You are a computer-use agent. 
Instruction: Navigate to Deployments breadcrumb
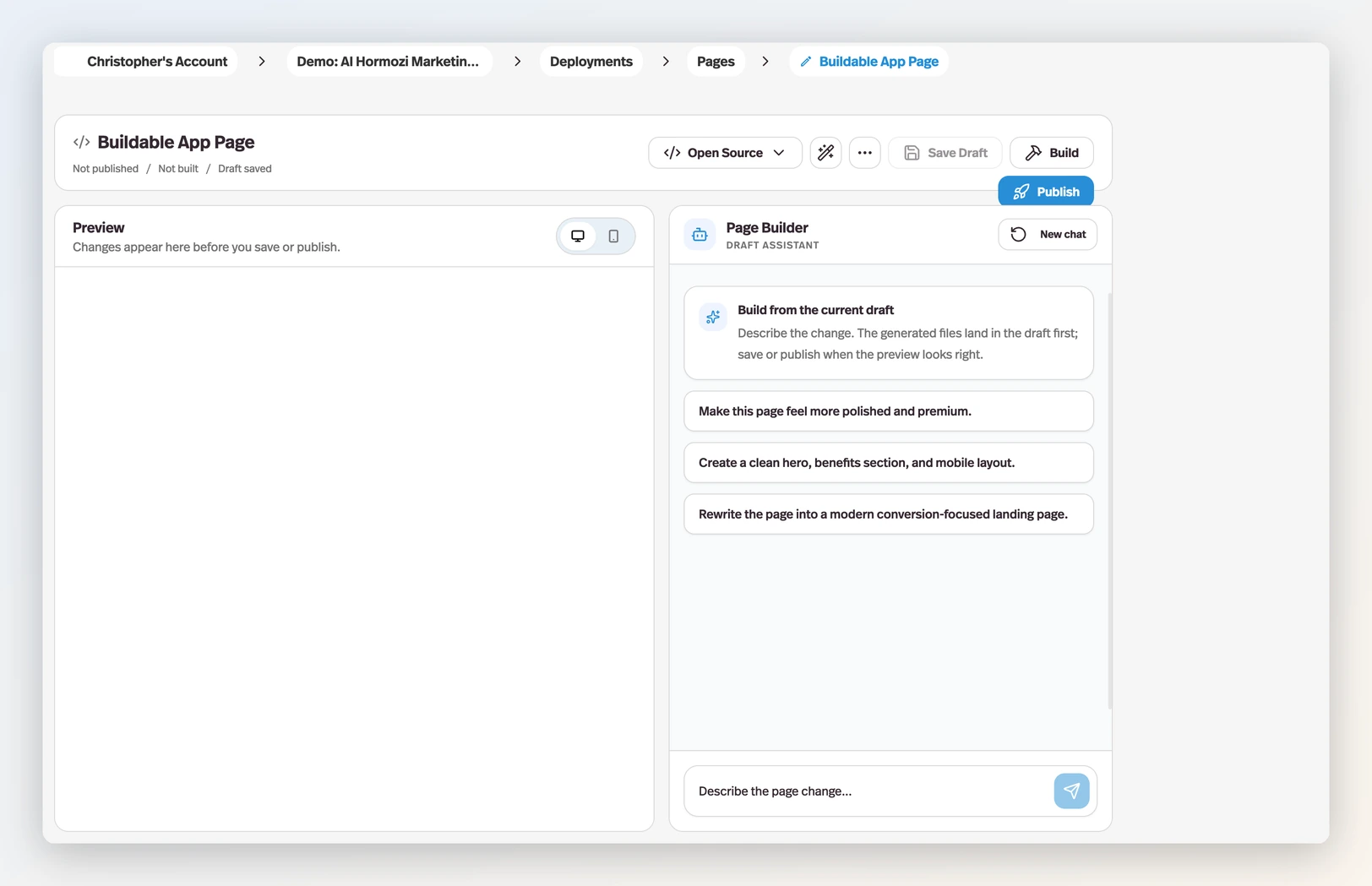[591, 62]
